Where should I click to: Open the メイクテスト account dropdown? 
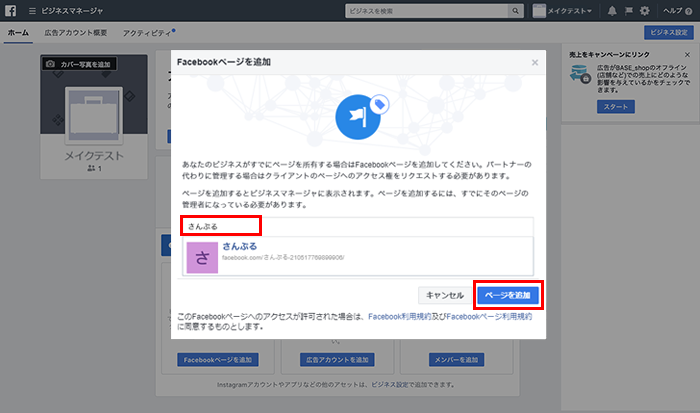click(x=562, y=11)
